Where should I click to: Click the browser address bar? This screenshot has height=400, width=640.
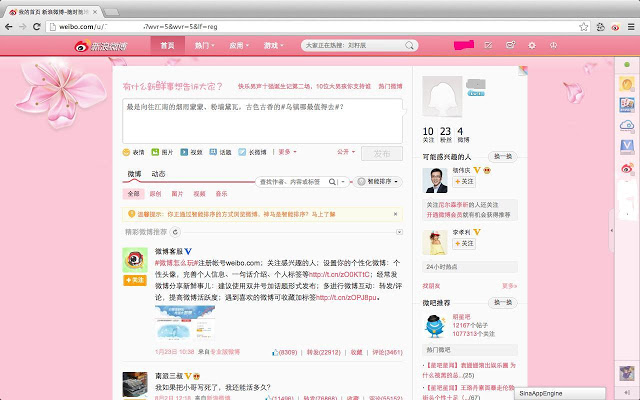(312, 27)
